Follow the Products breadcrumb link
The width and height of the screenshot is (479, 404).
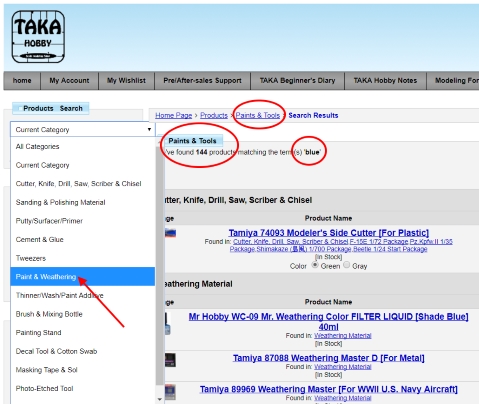coord(214,115)
